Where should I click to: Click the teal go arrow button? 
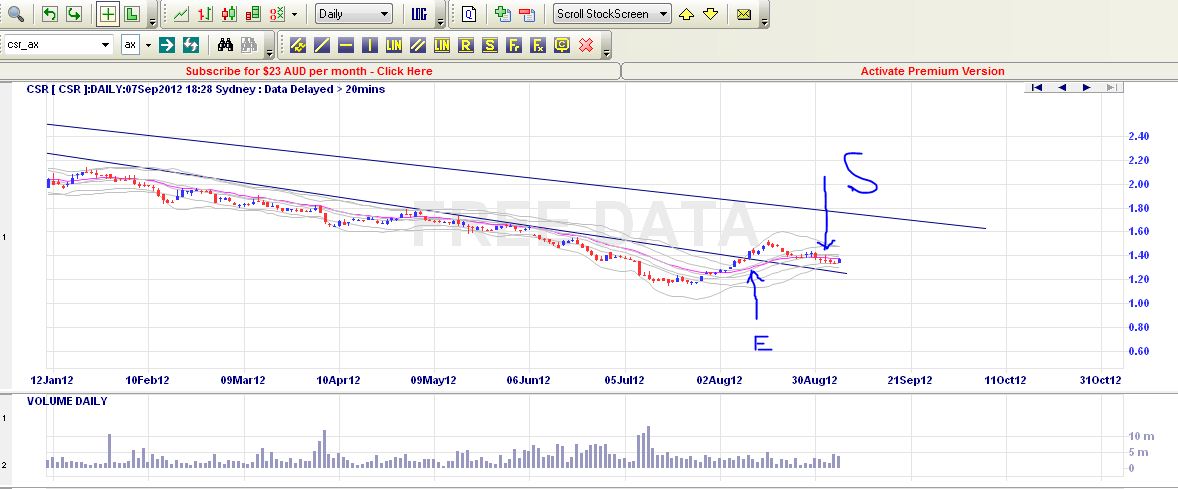[167, 45]
